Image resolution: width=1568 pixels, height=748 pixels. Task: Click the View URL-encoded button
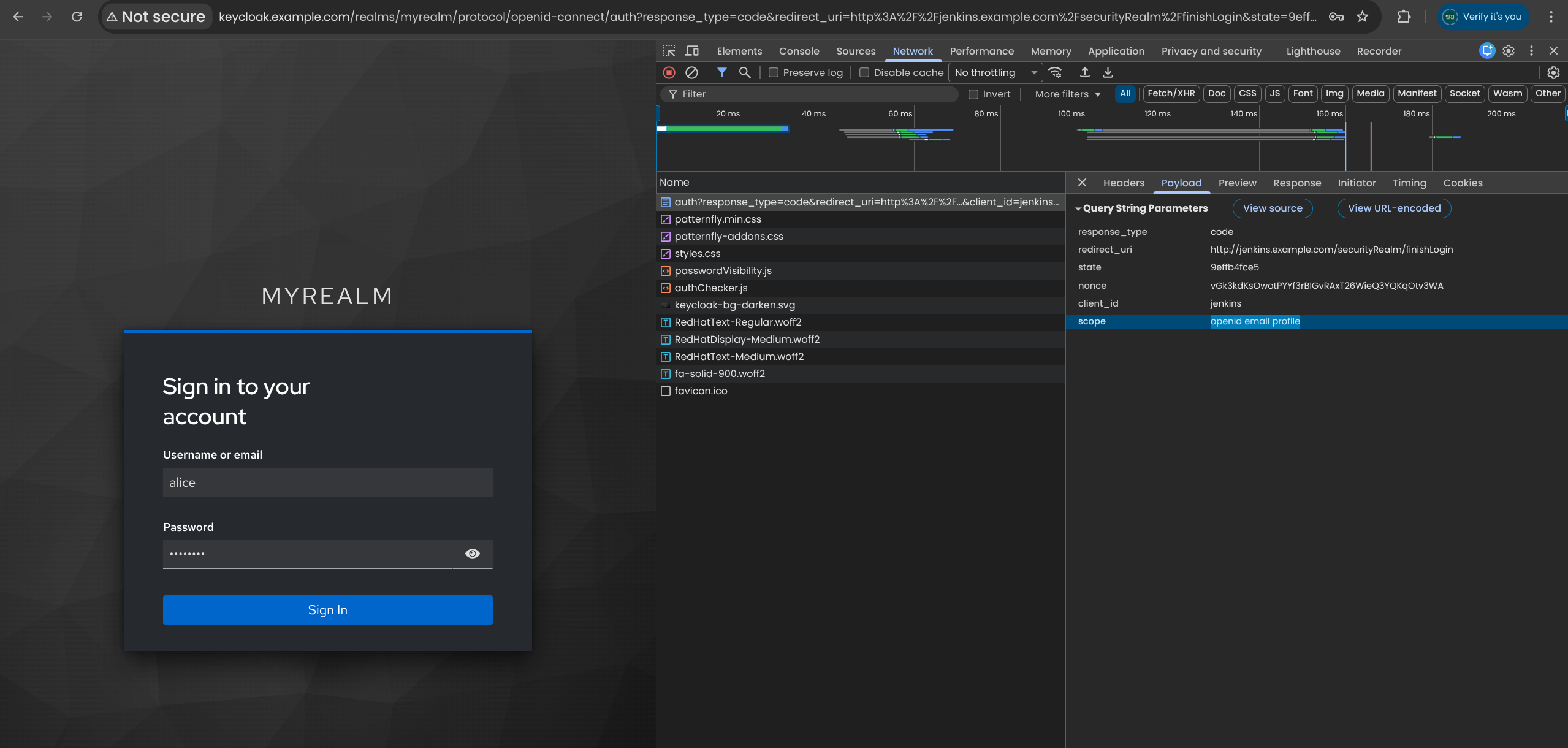tap(1393, 208)
